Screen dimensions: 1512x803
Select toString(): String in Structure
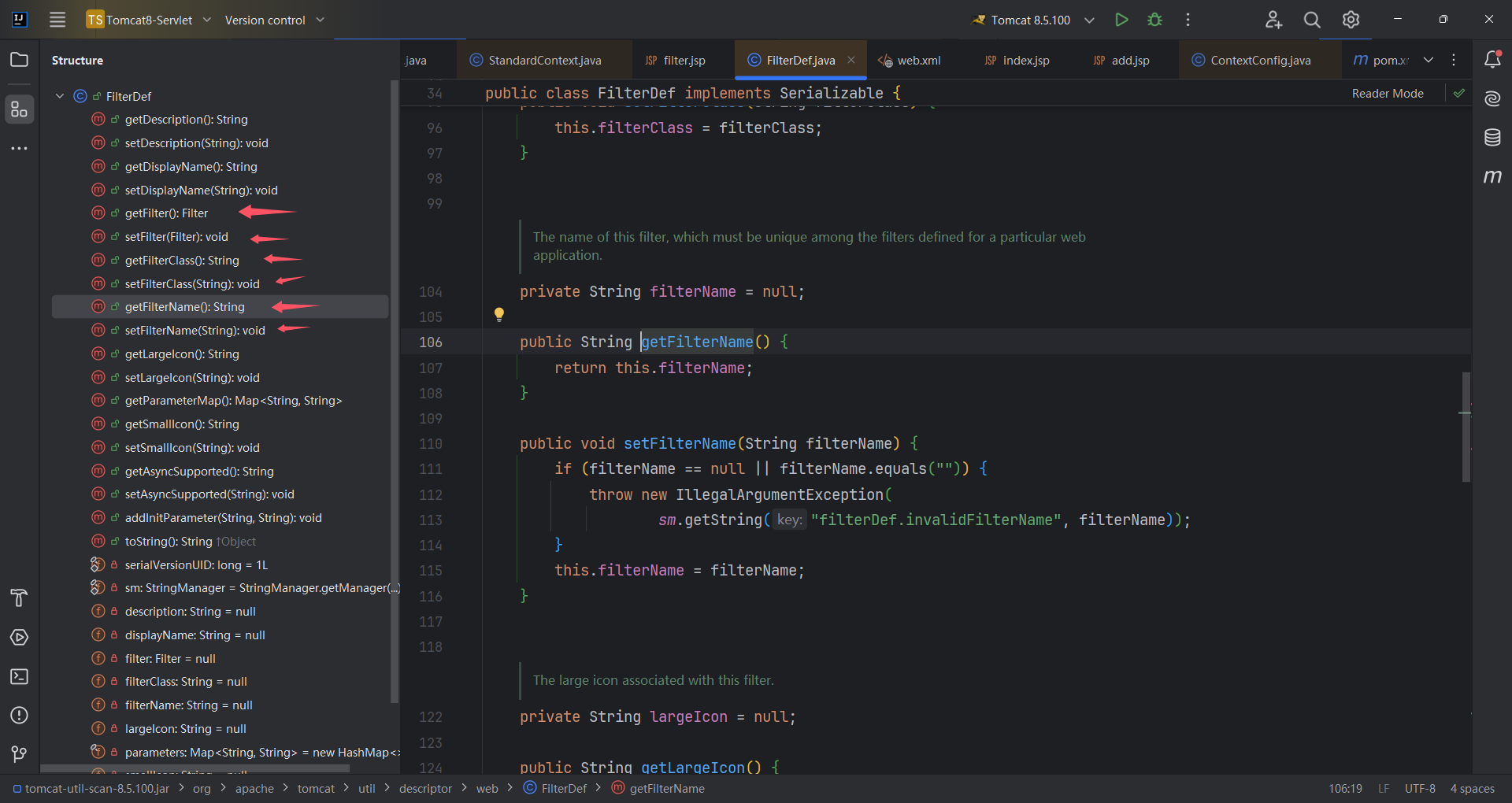point(169,542)
